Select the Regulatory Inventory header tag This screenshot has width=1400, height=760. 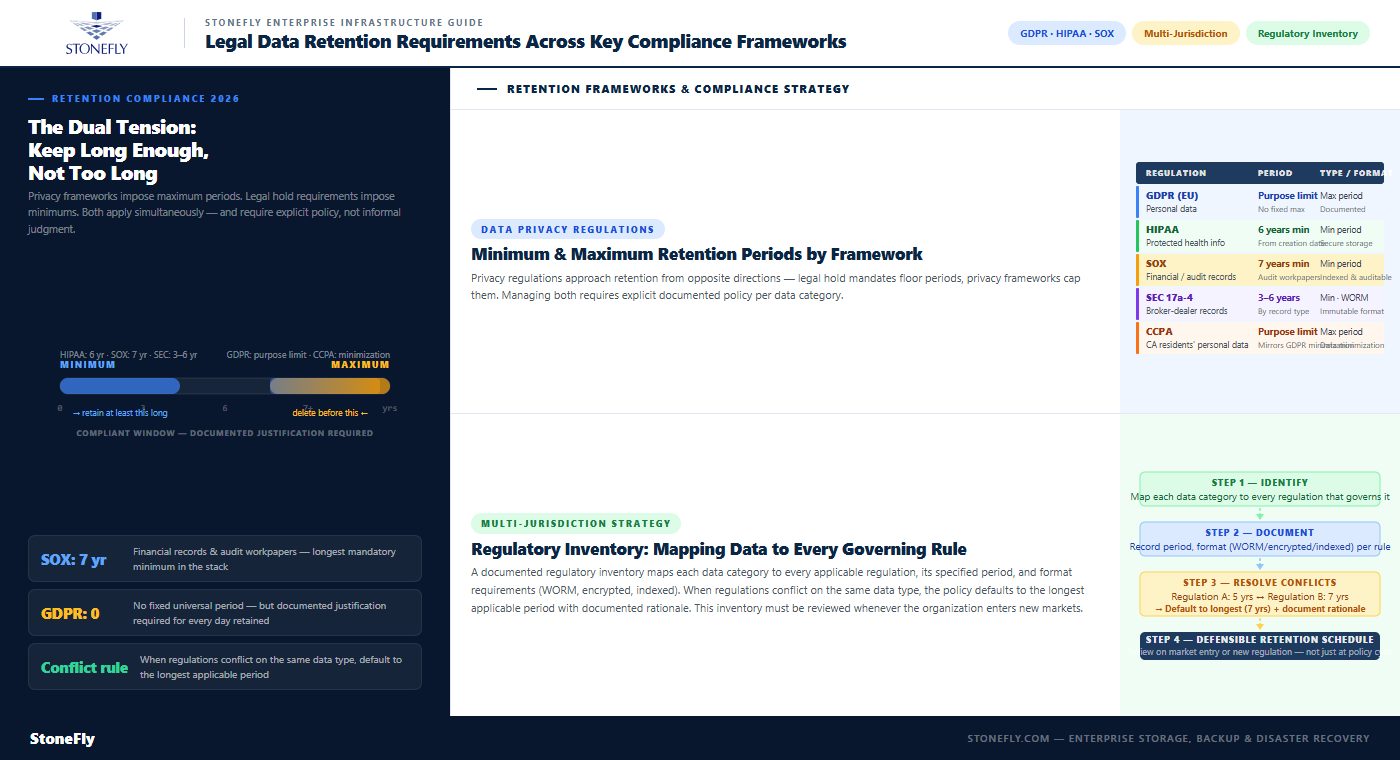pyautogui.click(x=1307, y=33)
